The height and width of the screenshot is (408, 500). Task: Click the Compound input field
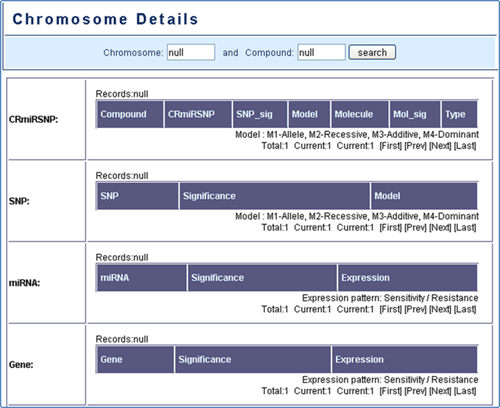[x=321, y=52]
